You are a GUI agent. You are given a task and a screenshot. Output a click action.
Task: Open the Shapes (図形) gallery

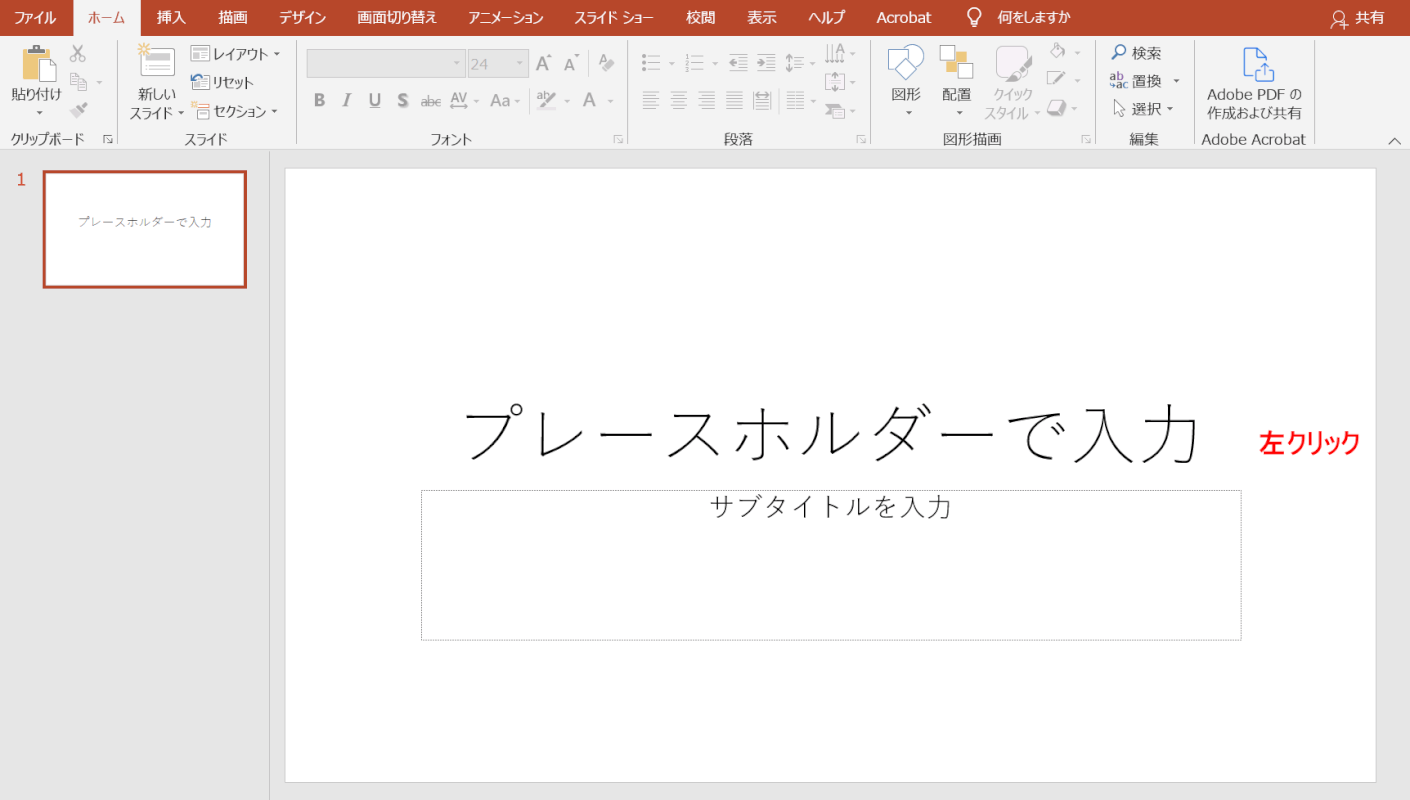click(x=906, y=80)
